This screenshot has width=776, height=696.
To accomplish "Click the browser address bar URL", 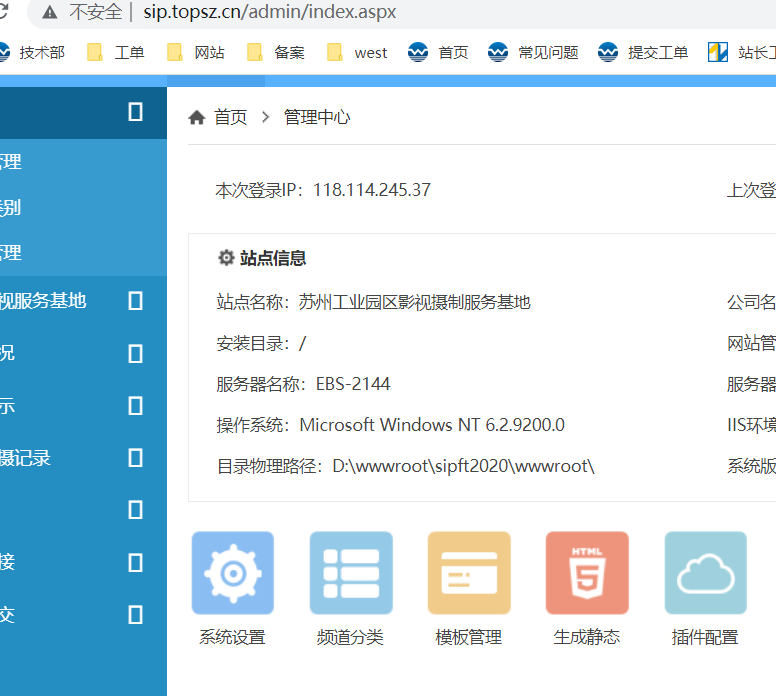I will (270, 13).
